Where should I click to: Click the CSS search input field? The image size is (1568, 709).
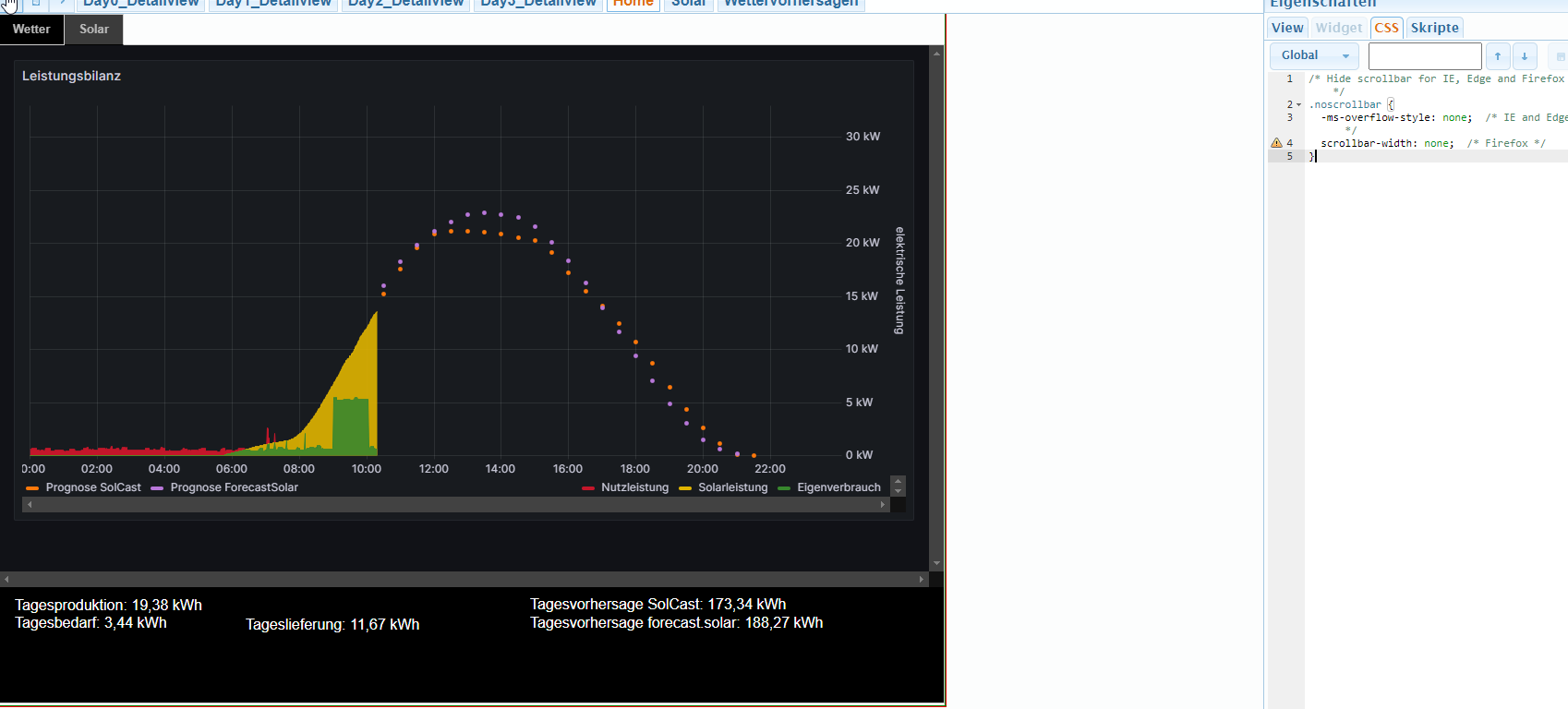1424,56
